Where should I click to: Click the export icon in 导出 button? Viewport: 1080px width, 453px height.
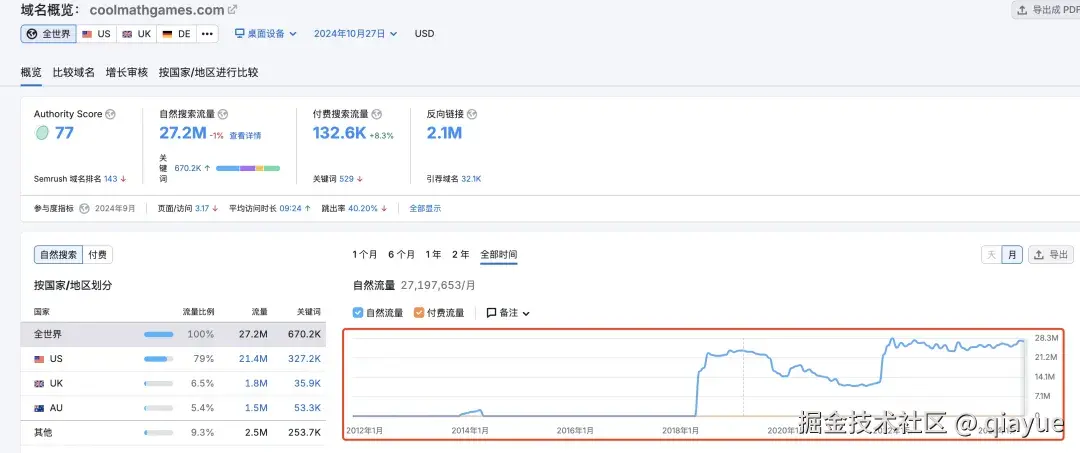[1040, 255]
